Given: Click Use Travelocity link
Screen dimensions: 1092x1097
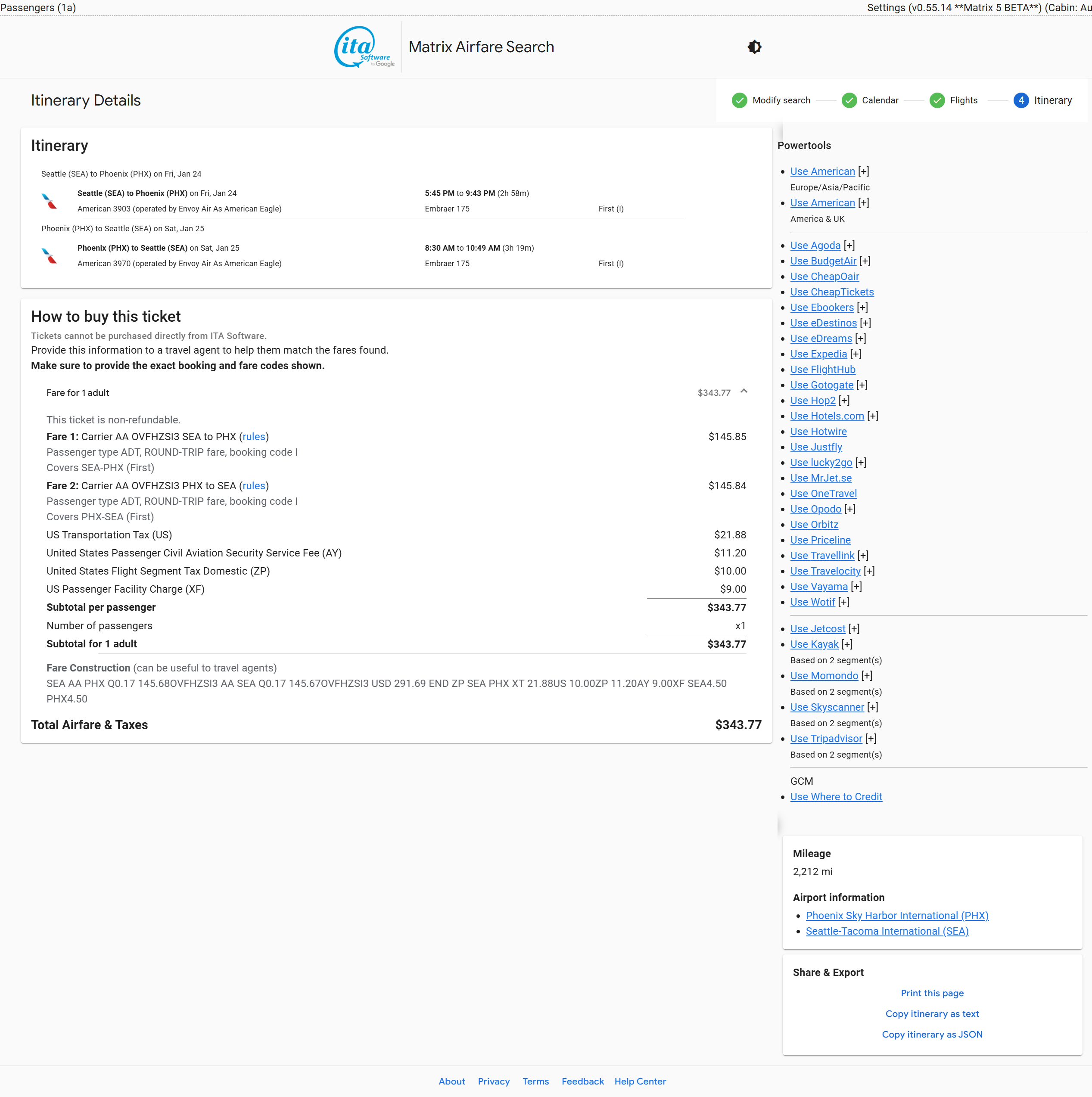Looking at the screenshot, I should coord(825,571).
